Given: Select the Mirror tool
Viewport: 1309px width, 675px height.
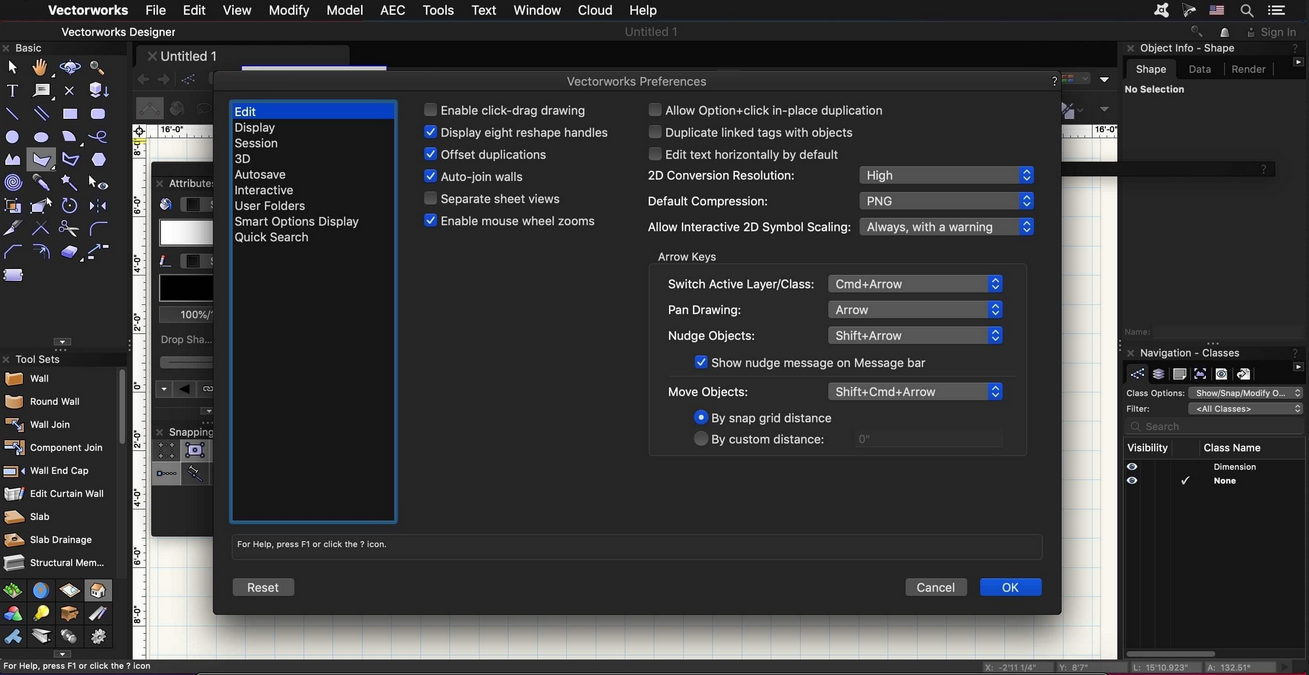Looking at the screenshot, I should tap(97, 206).
